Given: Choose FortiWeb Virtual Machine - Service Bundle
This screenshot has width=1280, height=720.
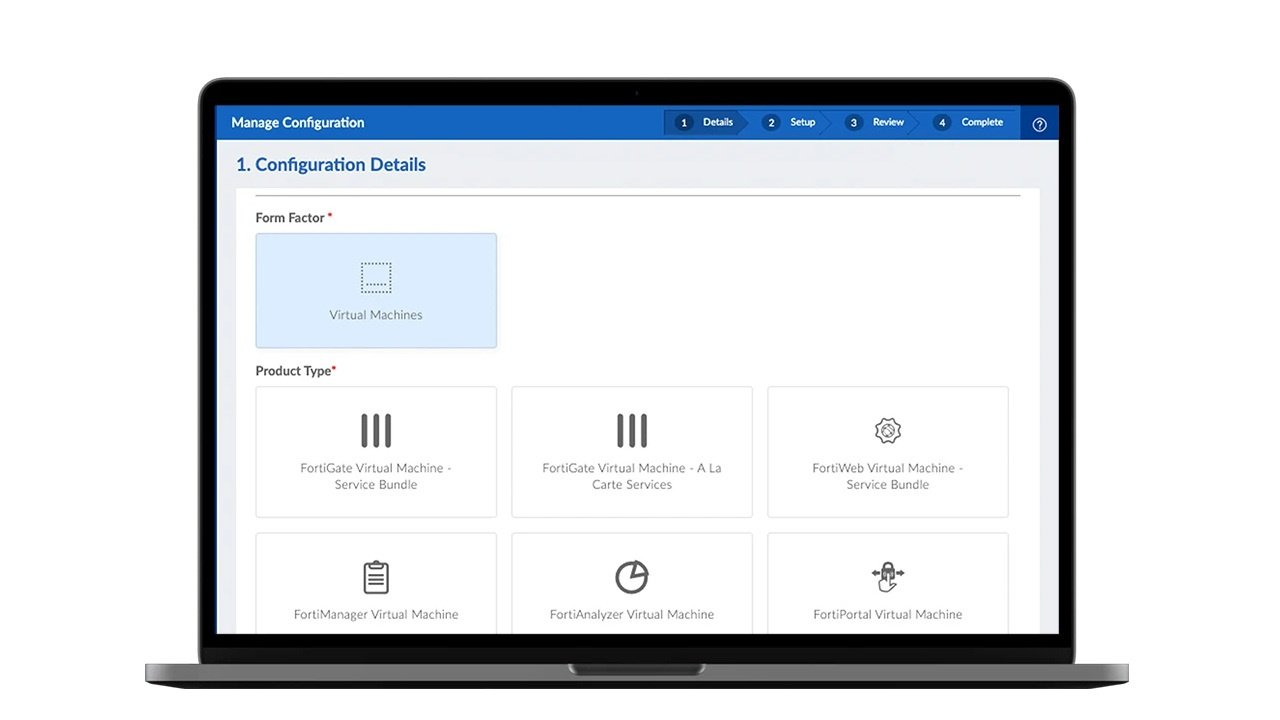Looking at the screenshot, I should pyautogui.click(x=888, y=452).
